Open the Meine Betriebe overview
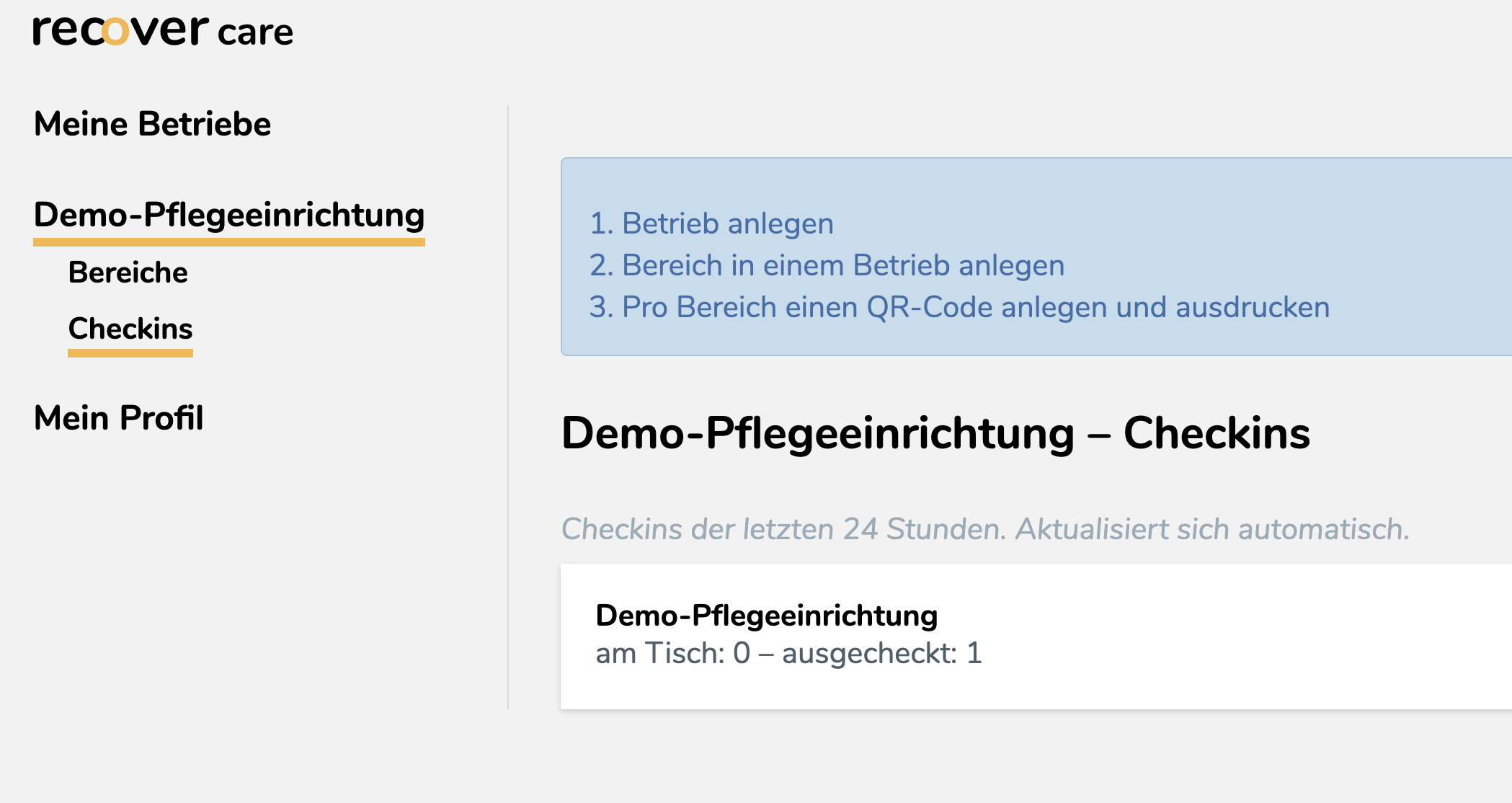1512x803 pixels. pos(151,123)
